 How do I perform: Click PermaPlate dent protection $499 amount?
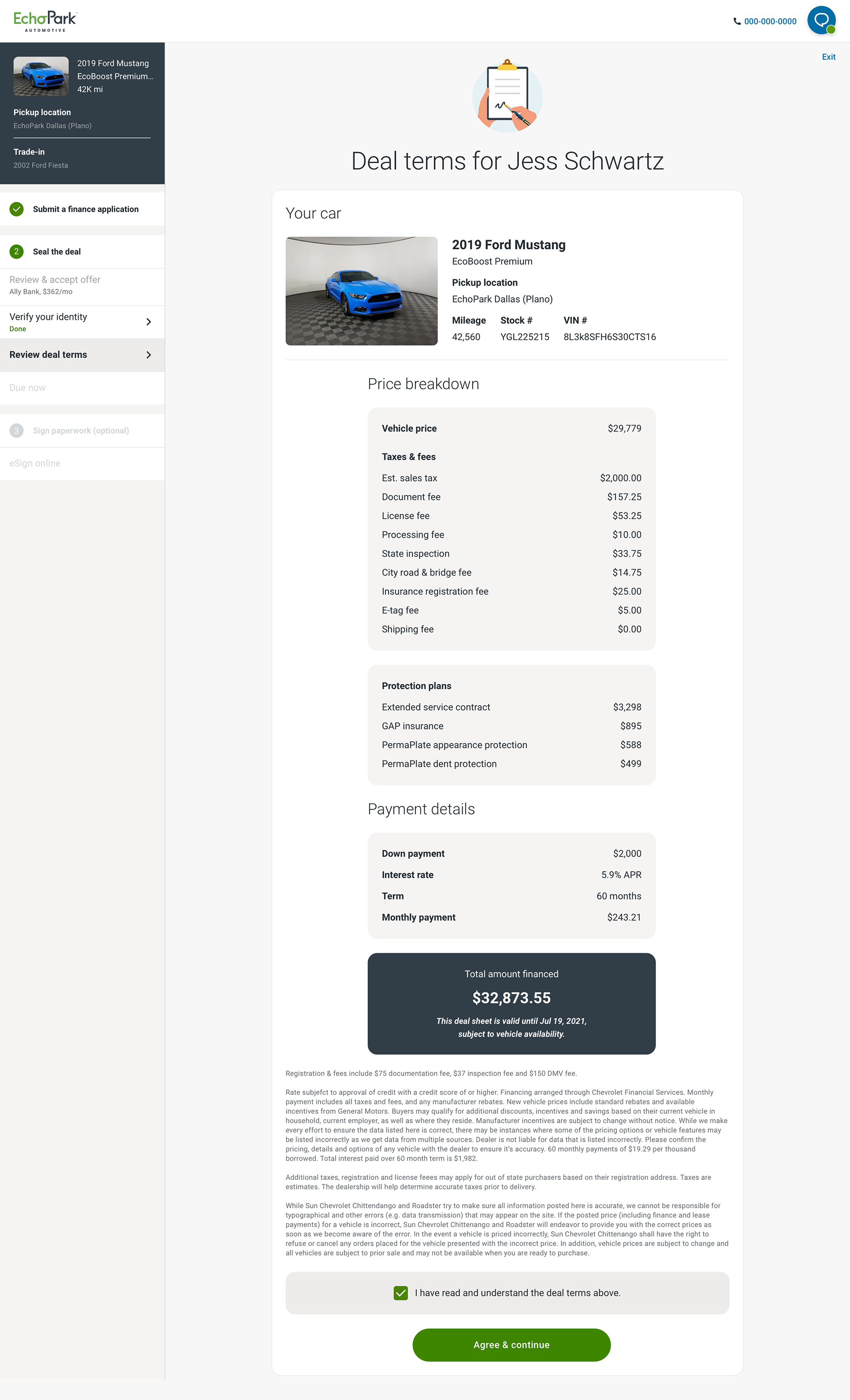[631, 764]
